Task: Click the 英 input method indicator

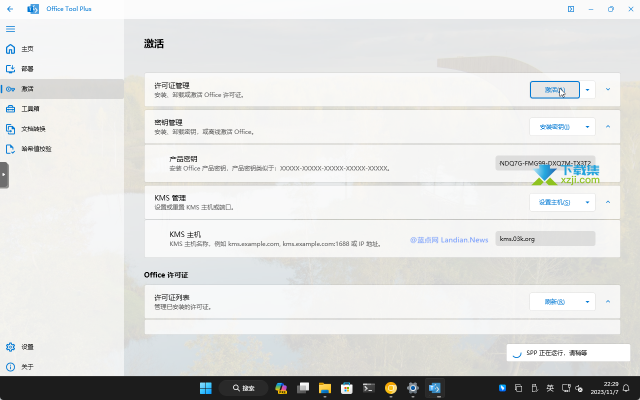Action: (550, 388)
